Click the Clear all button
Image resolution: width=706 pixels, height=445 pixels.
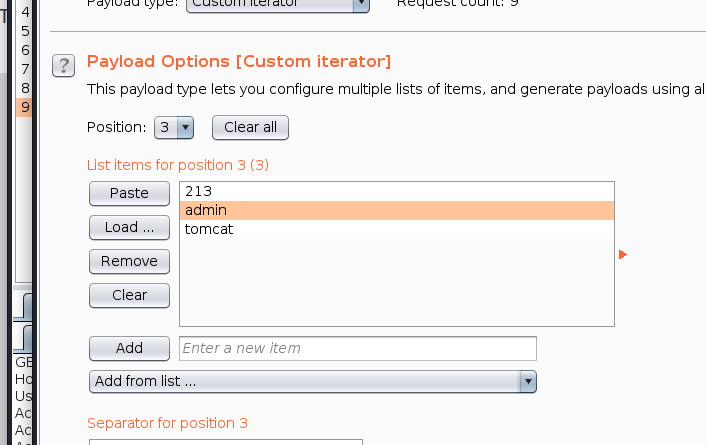(250, 127)
